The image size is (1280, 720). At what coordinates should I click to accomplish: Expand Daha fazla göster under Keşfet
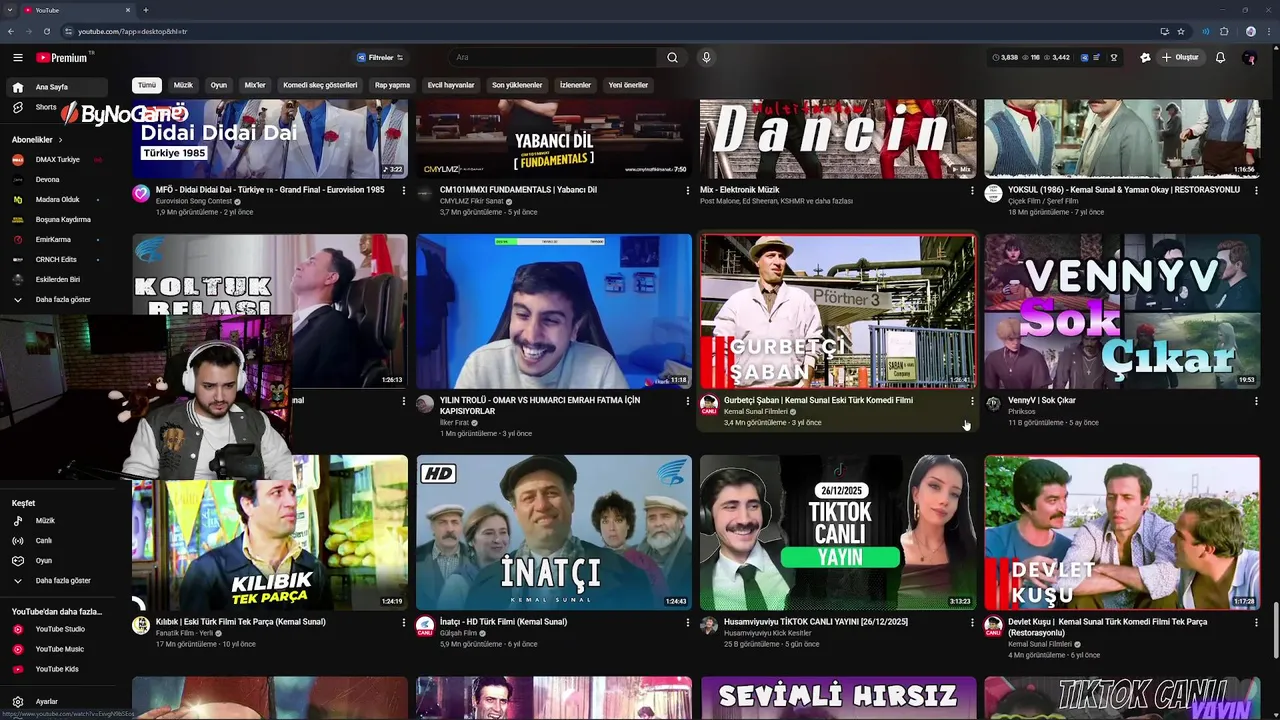(x=63, y=581)
